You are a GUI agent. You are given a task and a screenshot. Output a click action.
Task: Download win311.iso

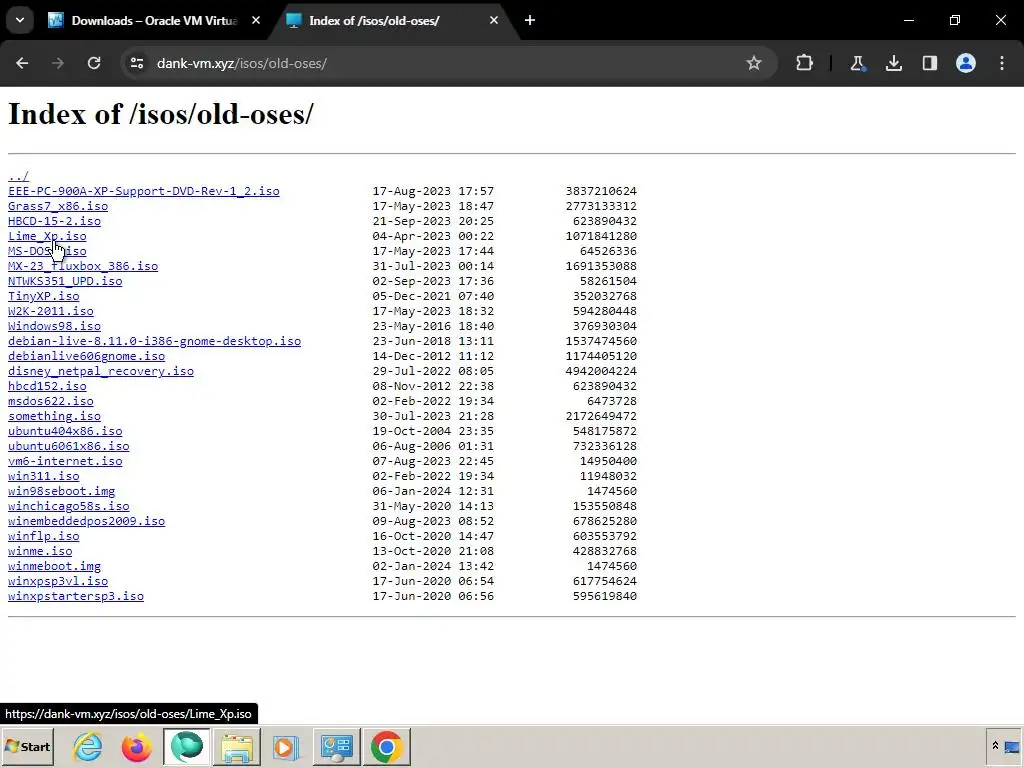click(44, 477)
